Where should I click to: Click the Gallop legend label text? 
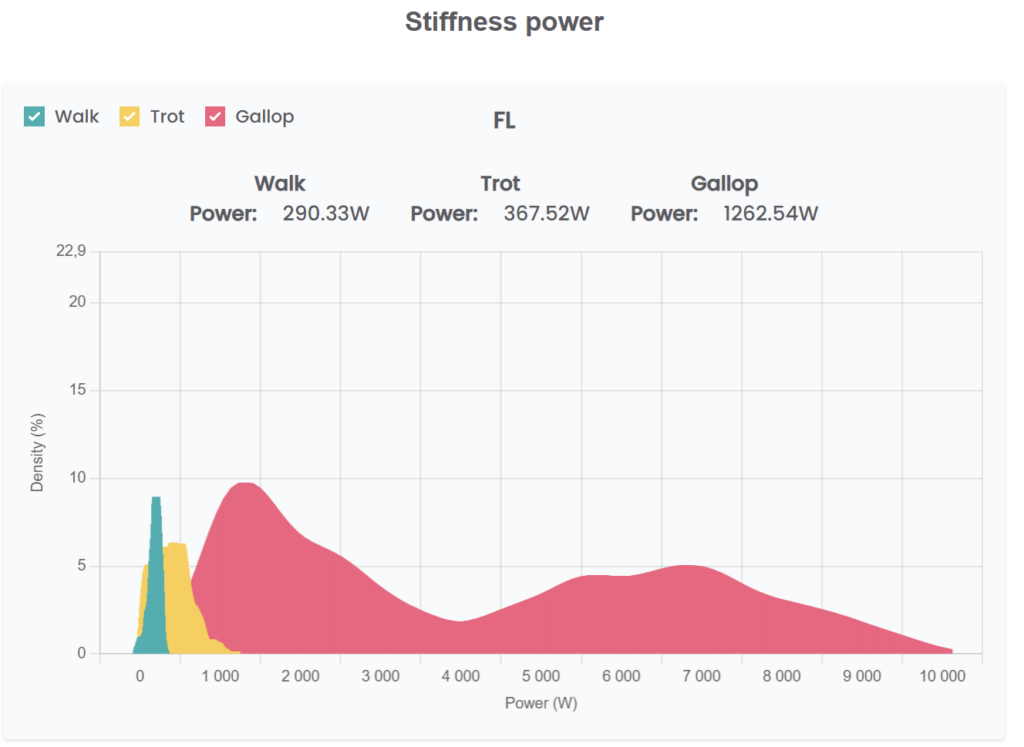click(x=264, y=117)
